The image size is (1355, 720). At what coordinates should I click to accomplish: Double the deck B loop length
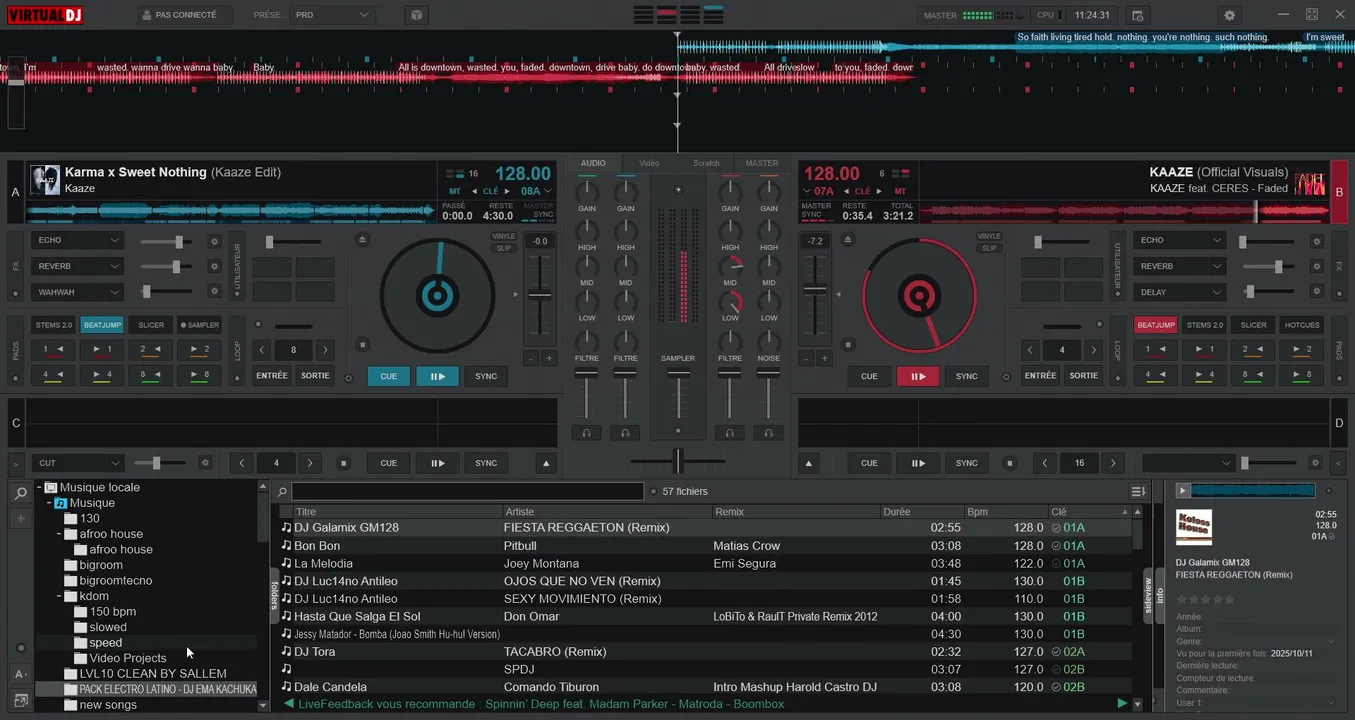pos(1093,350)
